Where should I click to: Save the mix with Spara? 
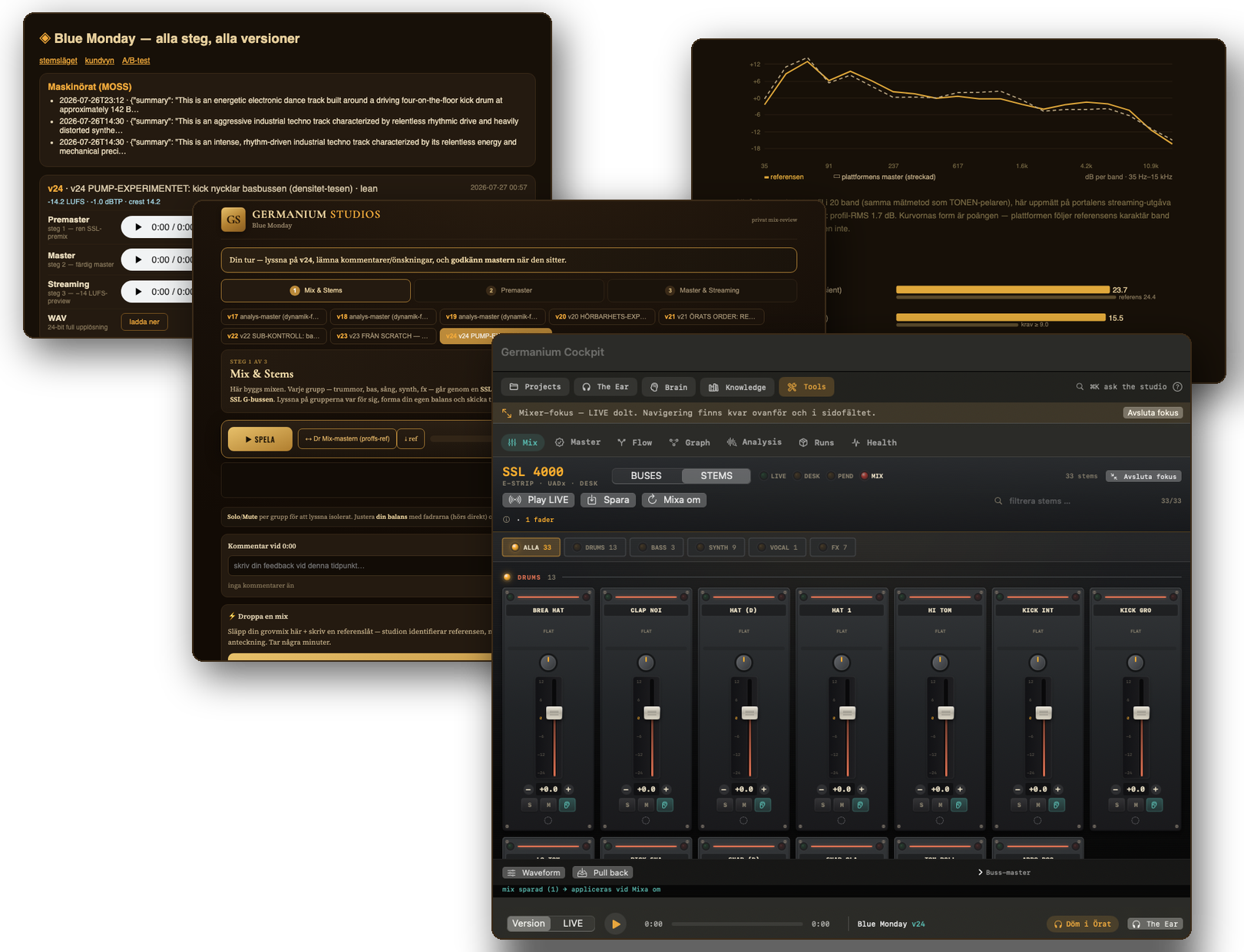tap(608, 500)
